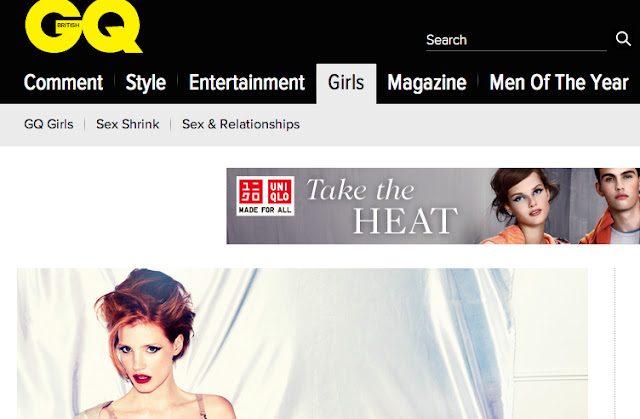Open the Entertainment section
Viewport: 640px width, 419px height.
click(247, 83)
